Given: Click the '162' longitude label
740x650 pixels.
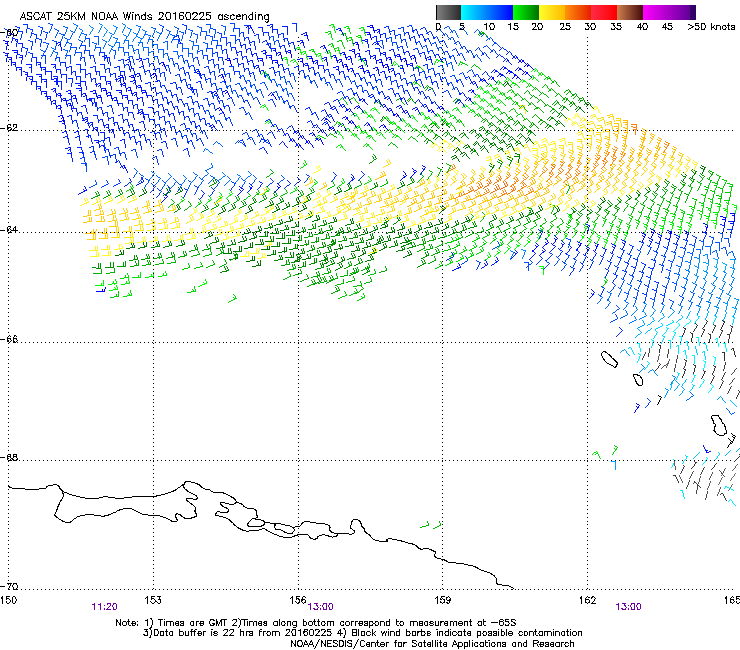Looking at the screenshot, I should (x=587, y=600).
